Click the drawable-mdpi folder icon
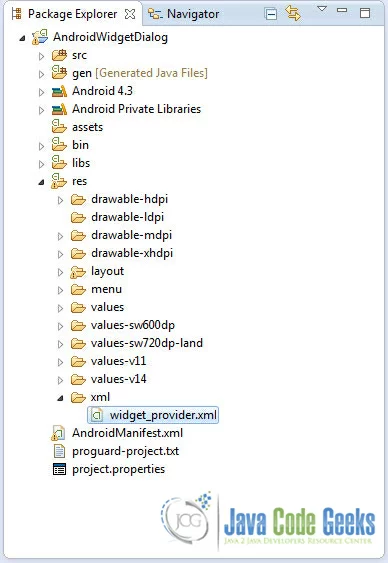Image resolution: width=388 pixels, height=563 pixels. pyautogui.click(x=78, y=235)
